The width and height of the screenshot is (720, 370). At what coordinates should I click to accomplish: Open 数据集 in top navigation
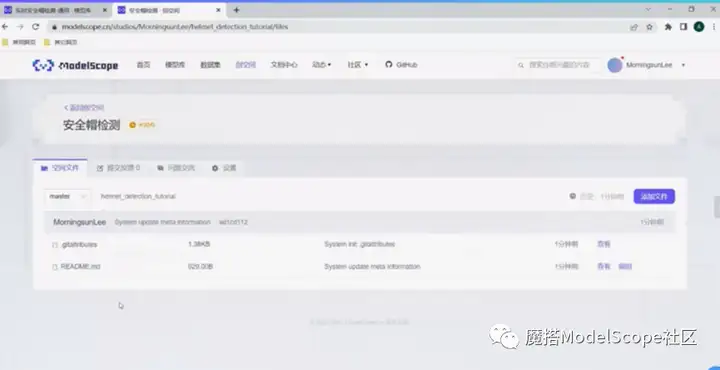[x=210, y=65]
